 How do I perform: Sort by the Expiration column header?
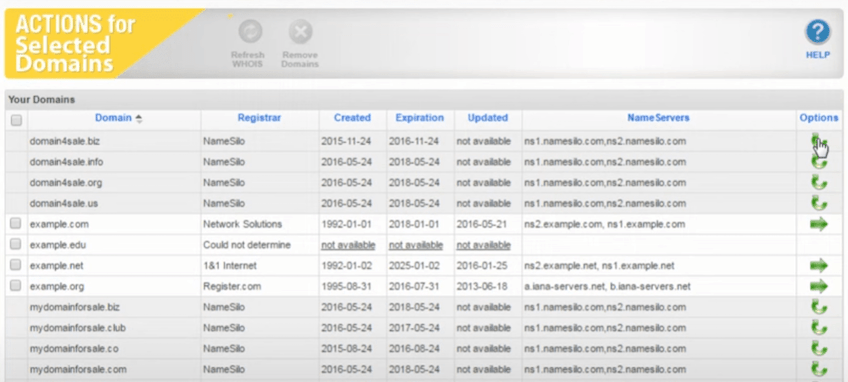(420, 117)
